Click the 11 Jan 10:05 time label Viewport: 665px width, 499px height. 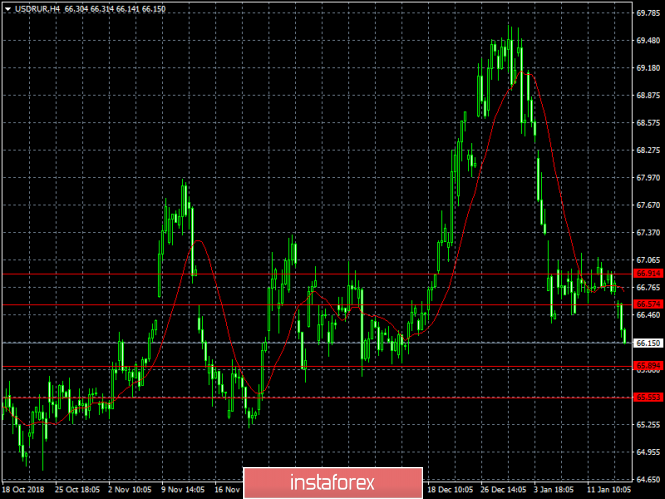tap(609, 490)
